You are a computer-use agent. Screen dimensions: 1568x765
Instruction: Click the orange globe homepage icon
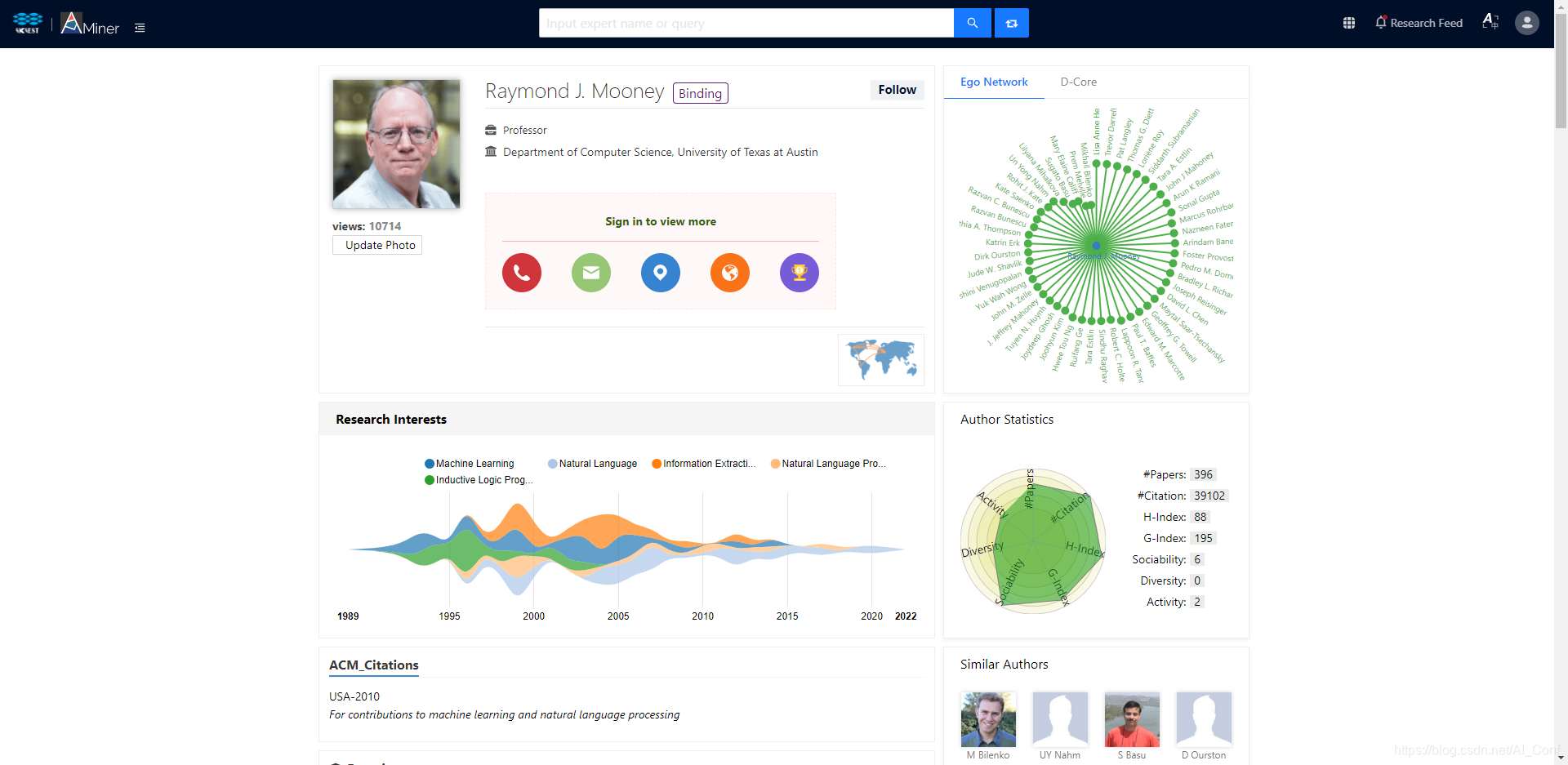(730, 273)
